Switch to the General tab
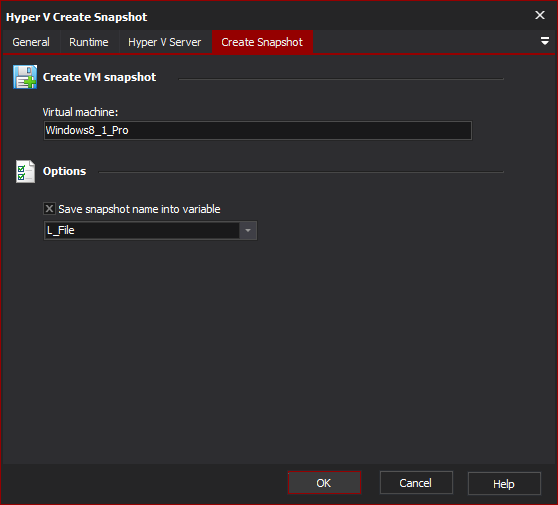The height and width of the screenshot is (505, 558). coord(31,42)
